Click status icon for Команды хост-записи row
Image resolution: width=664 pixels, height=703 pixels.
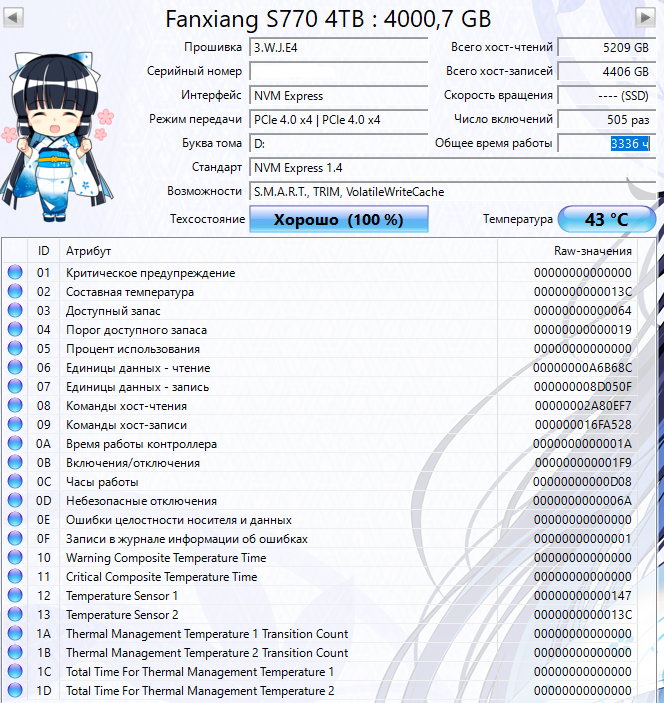[15, 425]
